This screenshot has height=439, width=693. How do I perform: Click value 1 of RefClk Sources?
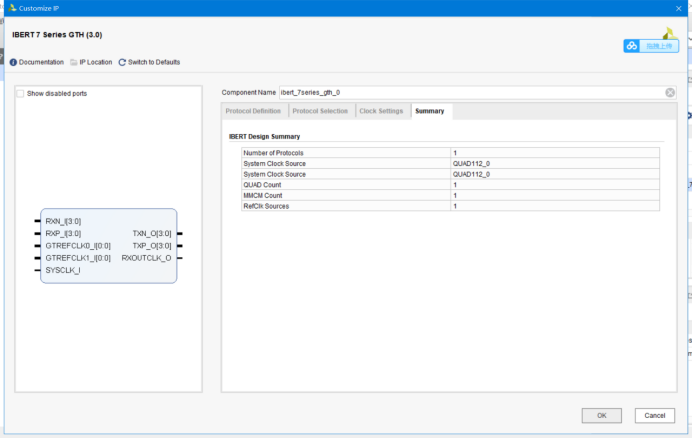click(x=455, y=206)
